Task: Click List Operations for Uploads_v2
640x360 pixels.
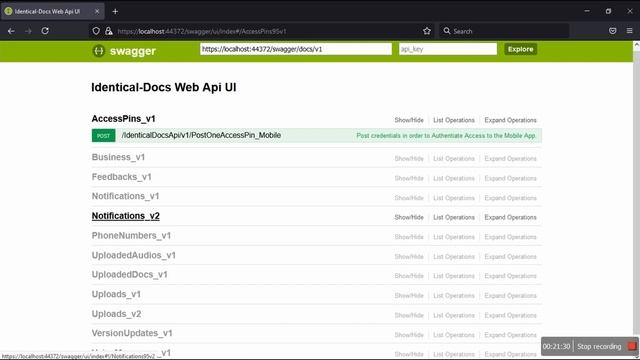Action: tap(454, 315)
